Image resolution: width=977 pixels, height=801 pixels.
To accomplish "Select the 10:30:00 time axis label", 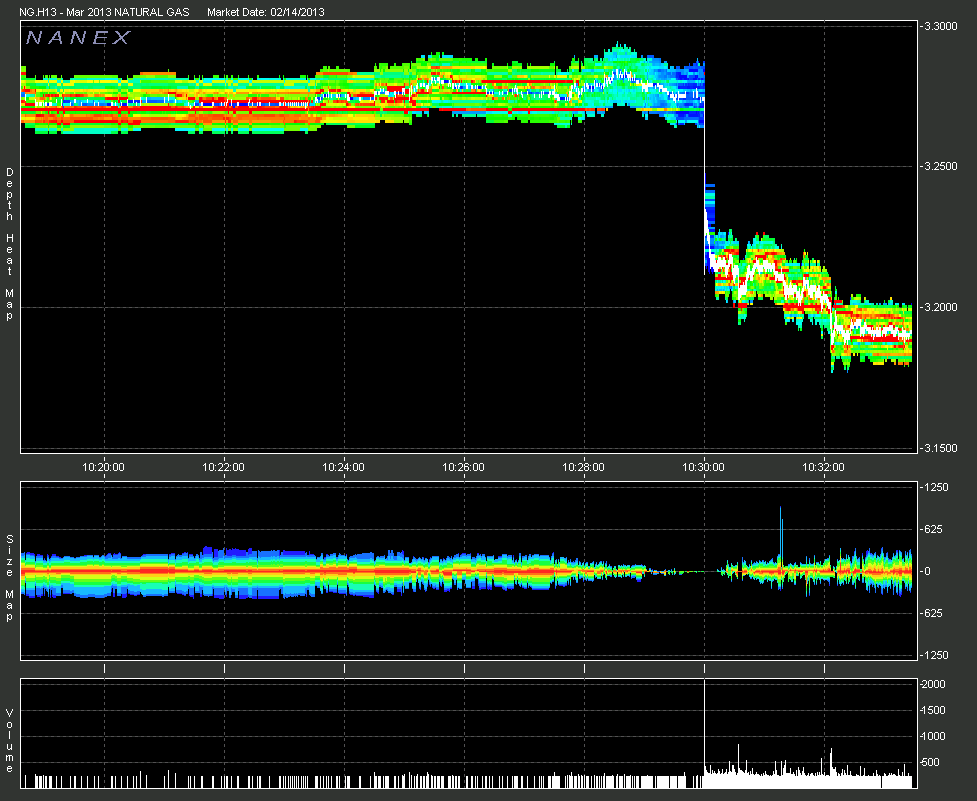I will (703, 467).
